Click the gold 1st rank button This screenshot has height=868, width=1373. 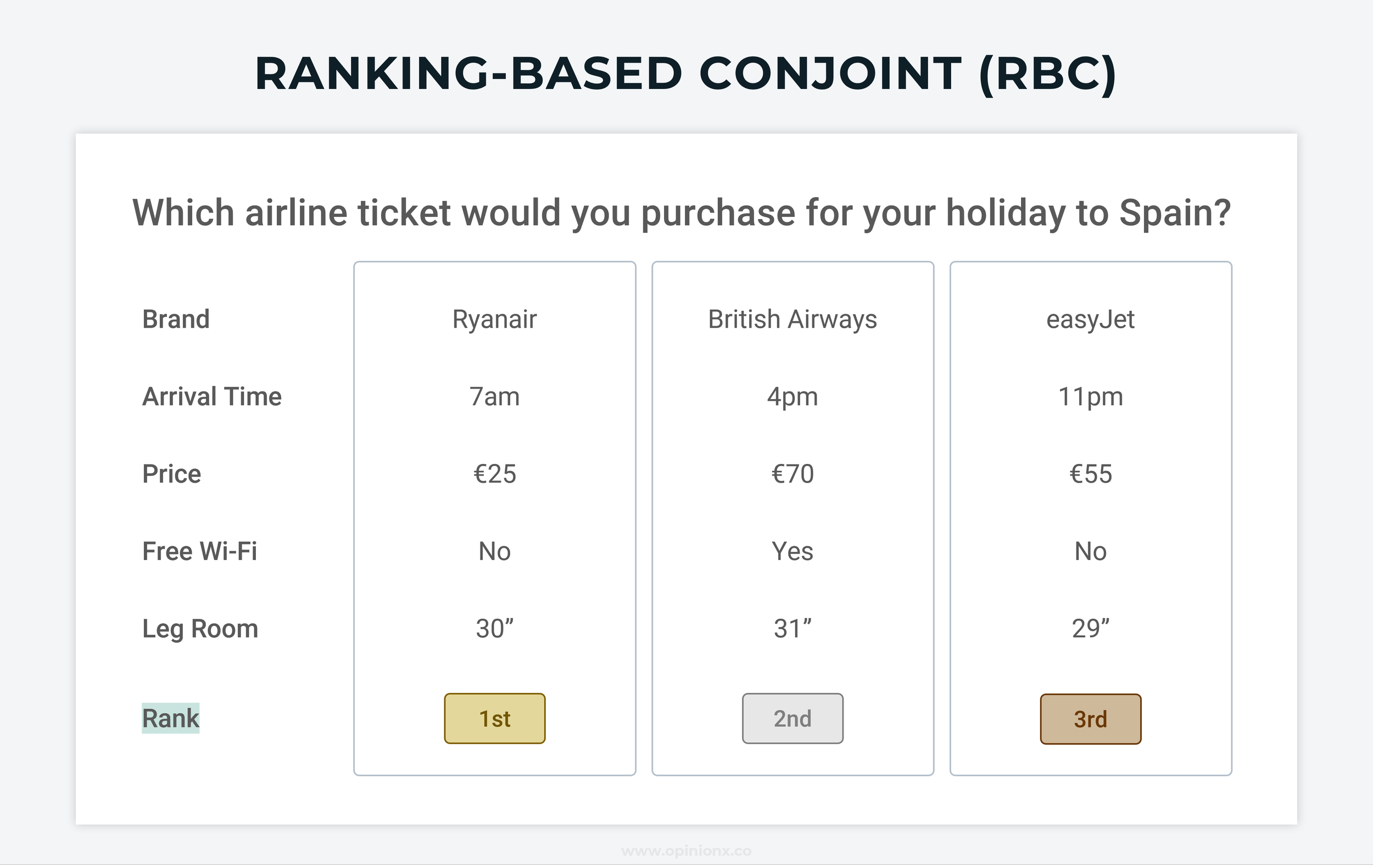494,718
